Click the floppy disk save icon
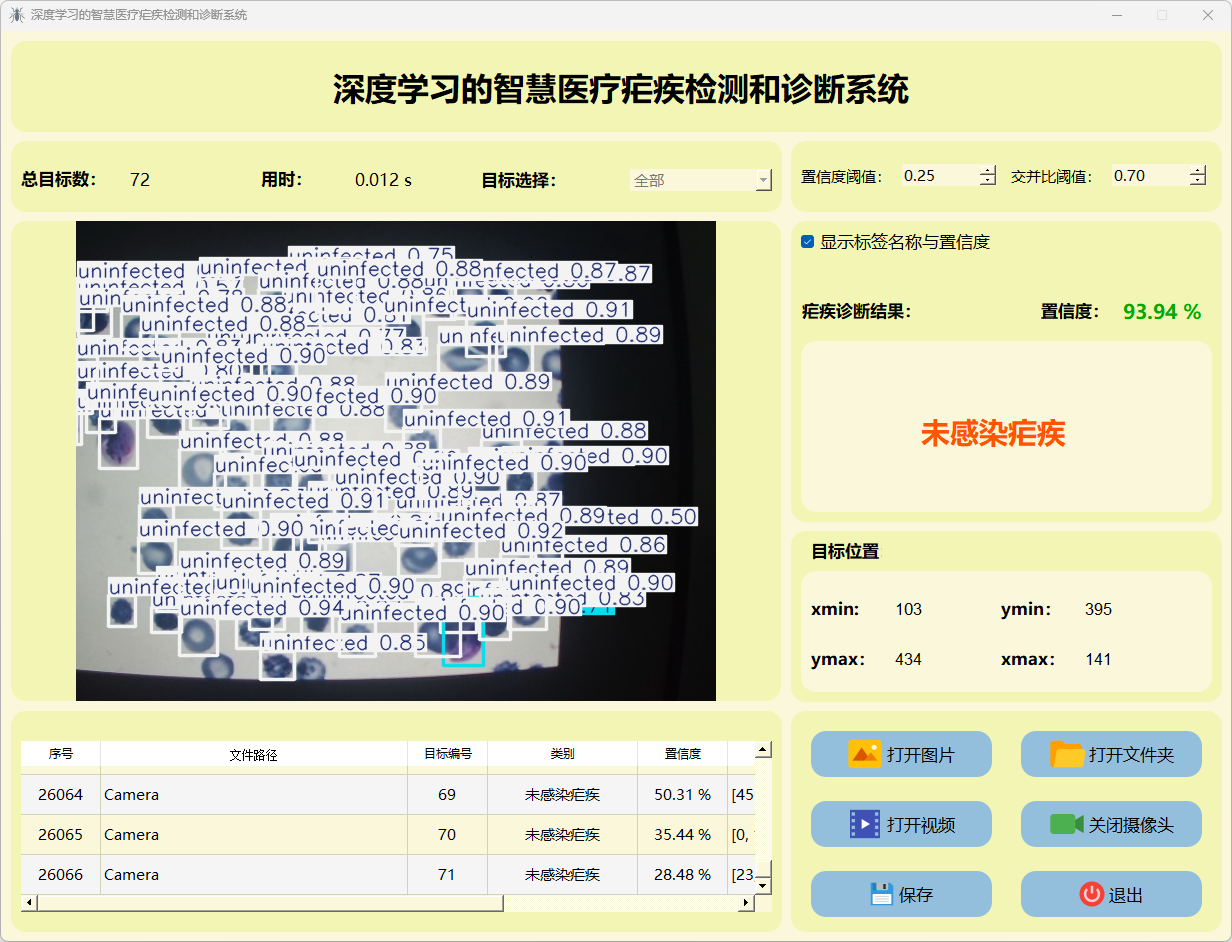Image resolution: width=1232 pixels, height=942 pixels. tap(880, 894)
